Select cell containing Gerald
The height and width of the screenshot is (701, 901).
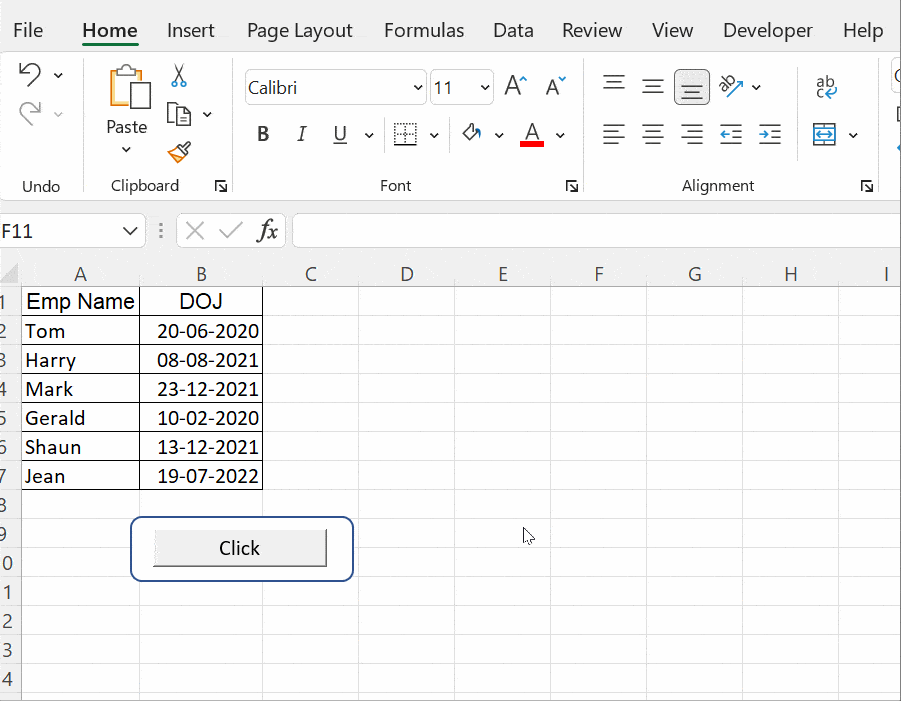click(80, 418)
